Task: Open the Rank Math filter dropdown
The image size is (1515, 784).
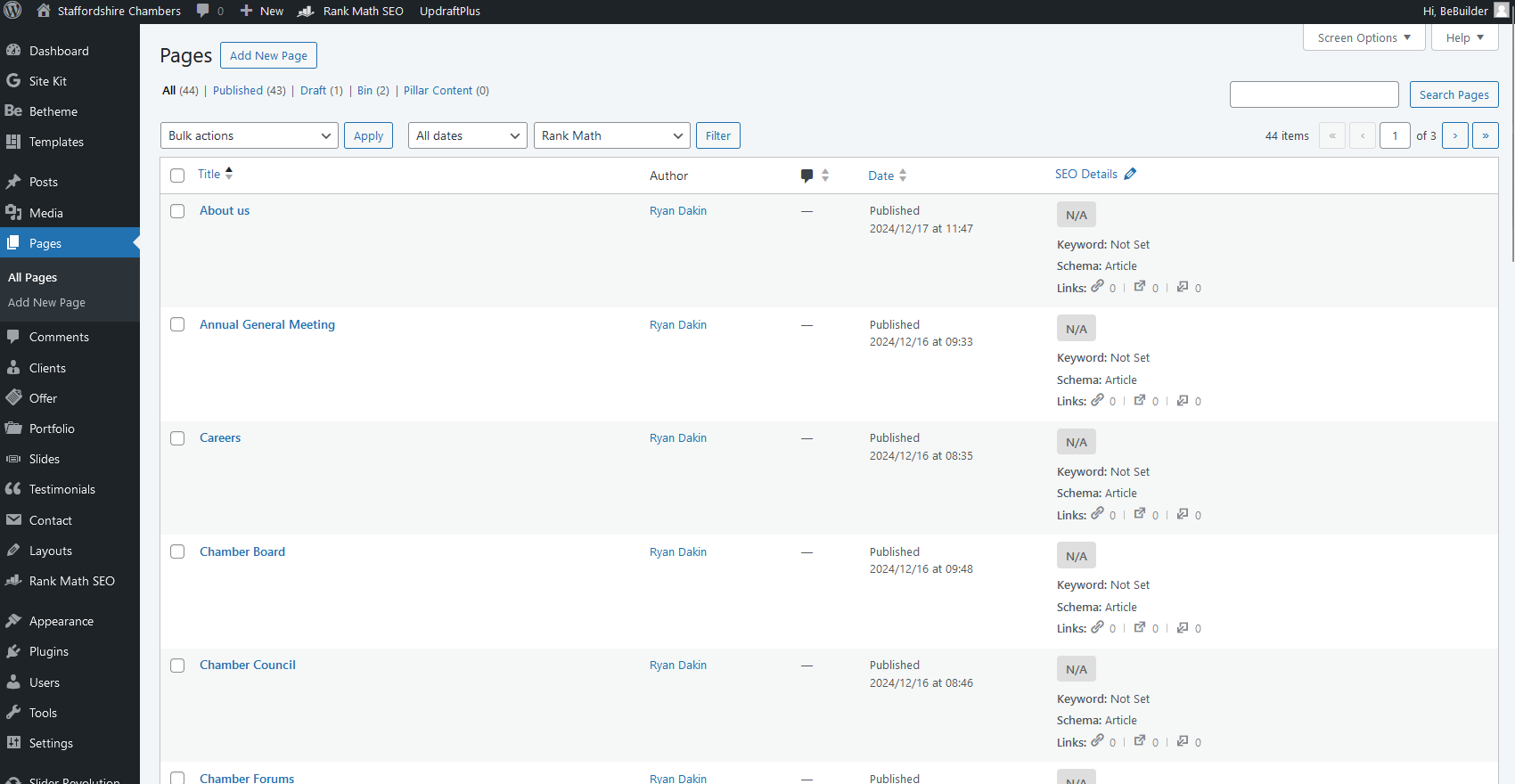Action: coord(612,135)
